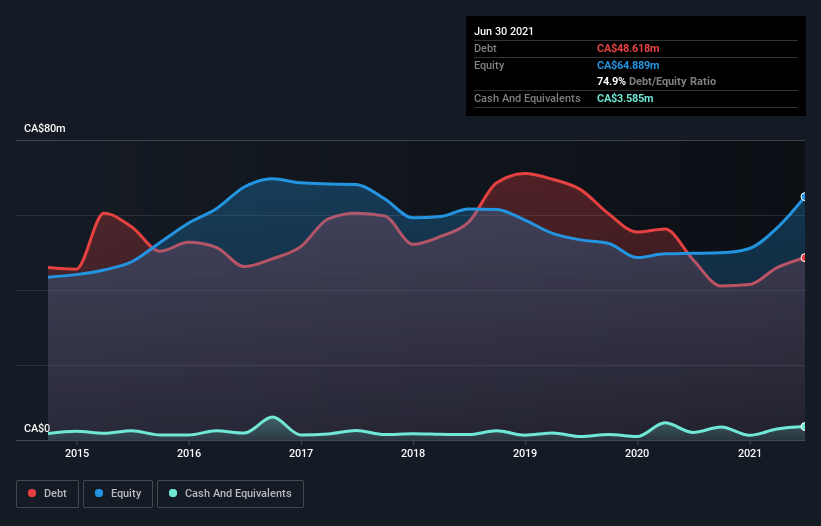Click the Debt label in tooltip
821x526 pixels.
click(485, 48)
